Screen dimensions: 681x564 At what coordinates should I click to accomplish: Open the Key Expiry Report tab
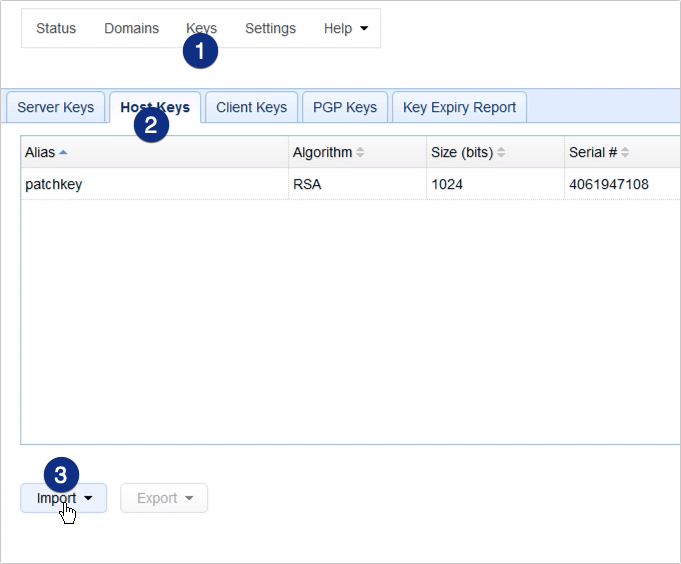point(459,107)
